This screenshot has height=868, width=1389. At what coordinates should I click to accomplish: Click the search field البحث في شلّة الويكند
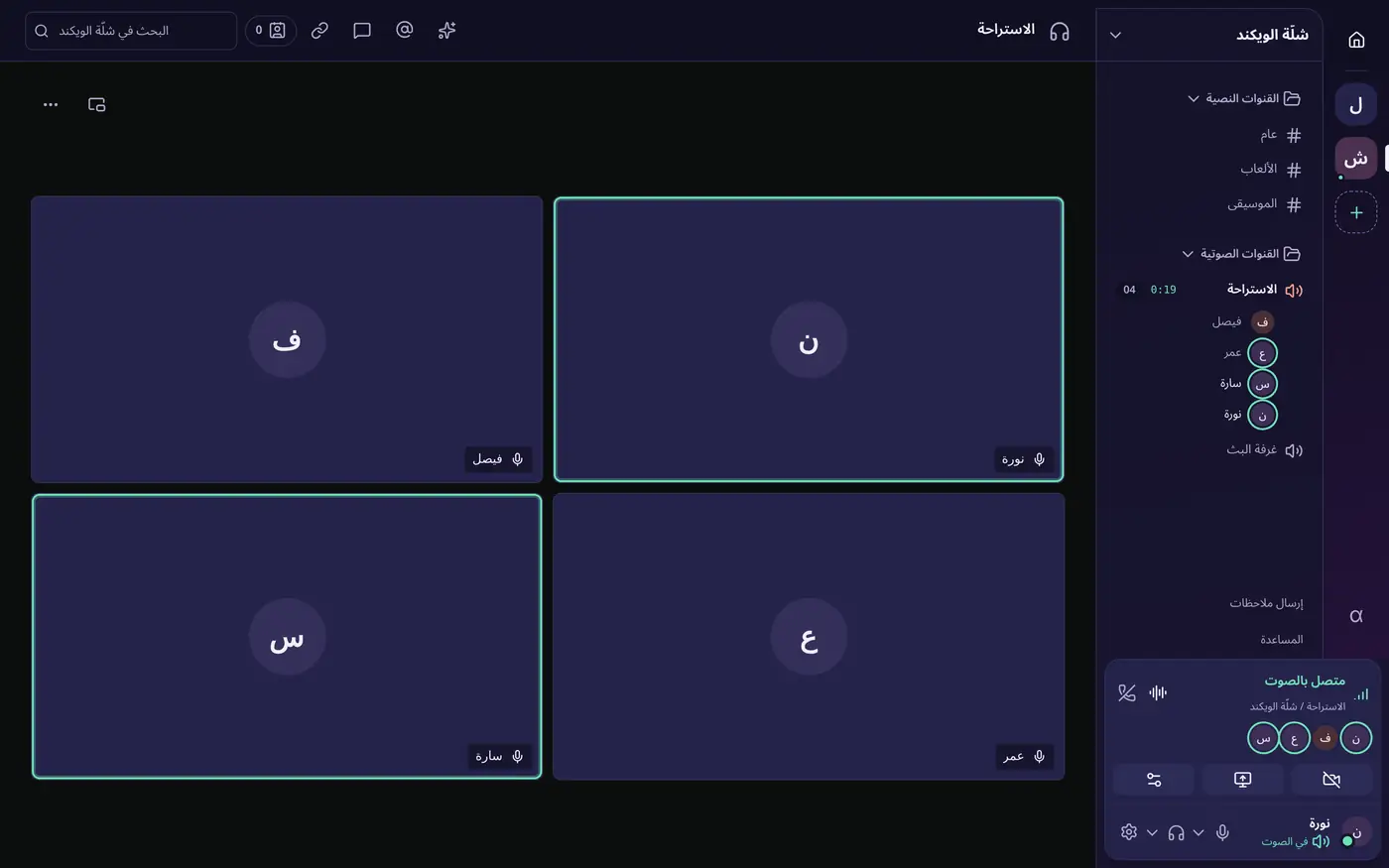tap(131, 31)
